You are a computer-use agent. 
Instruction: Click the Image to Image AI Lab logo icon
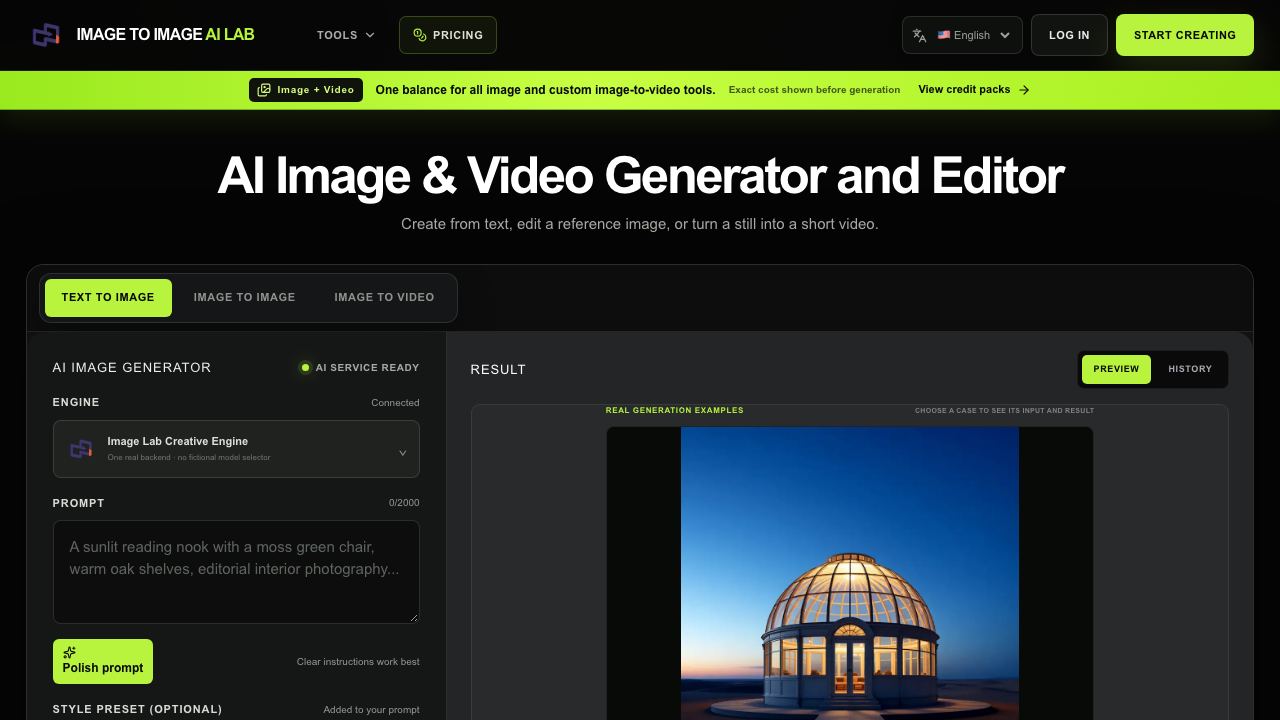coord(46,35)
